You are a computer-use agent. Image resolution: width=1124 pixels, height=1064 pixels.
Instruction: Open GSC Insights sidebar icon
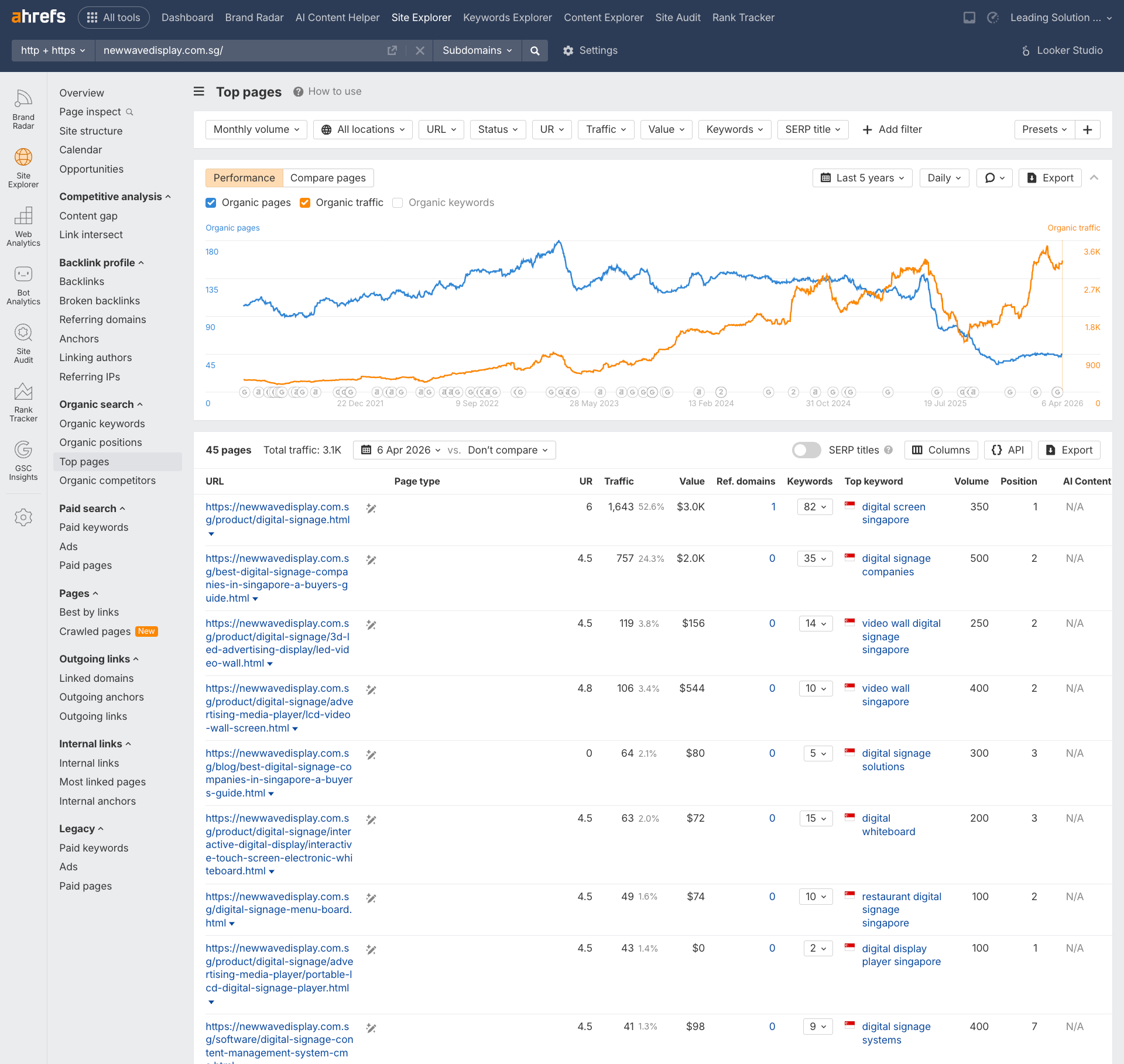tap(23, 461)
